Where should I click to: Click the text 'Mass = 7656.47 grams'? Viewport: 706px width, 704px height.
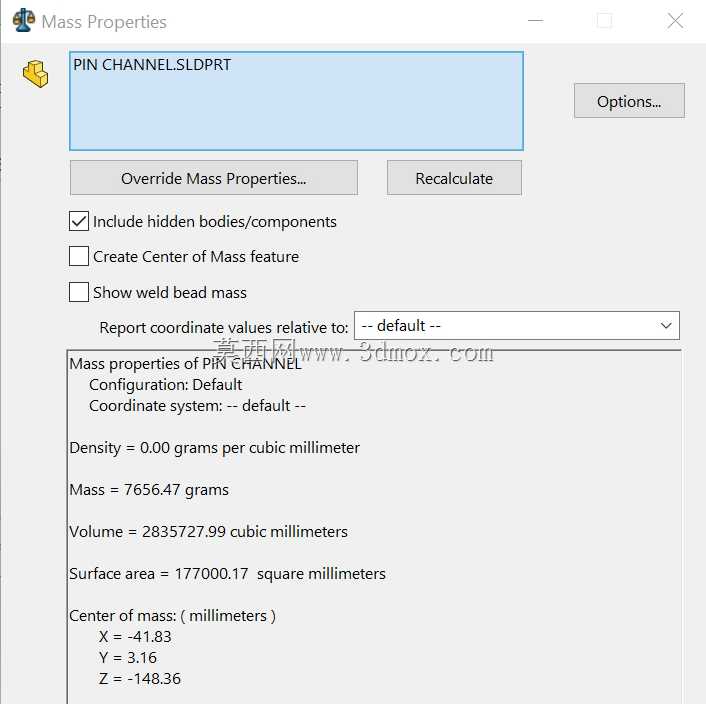pos(149,490)
